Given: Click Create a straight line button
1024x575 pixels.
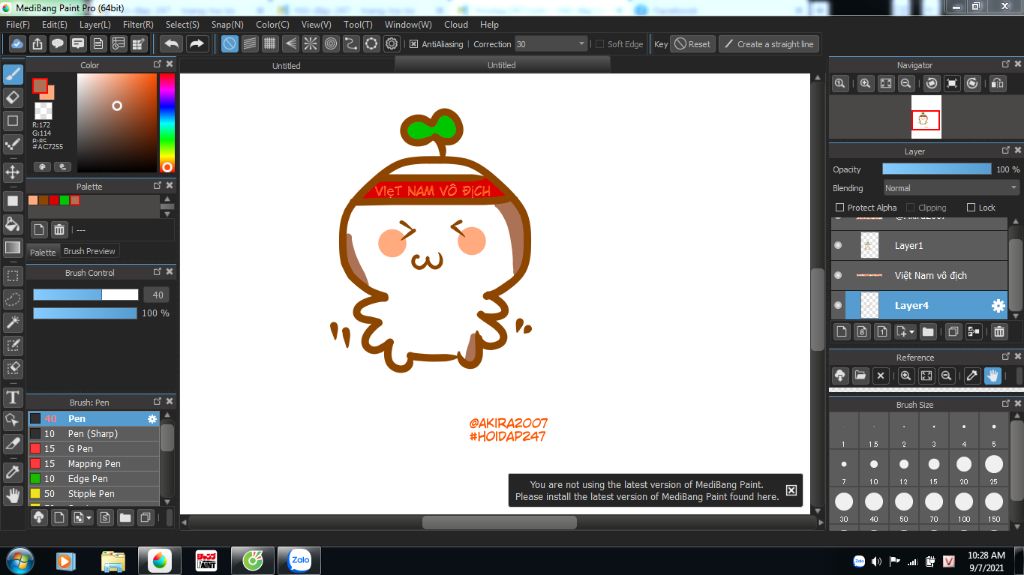Looking at the screenshot, I should click(768, 44).
